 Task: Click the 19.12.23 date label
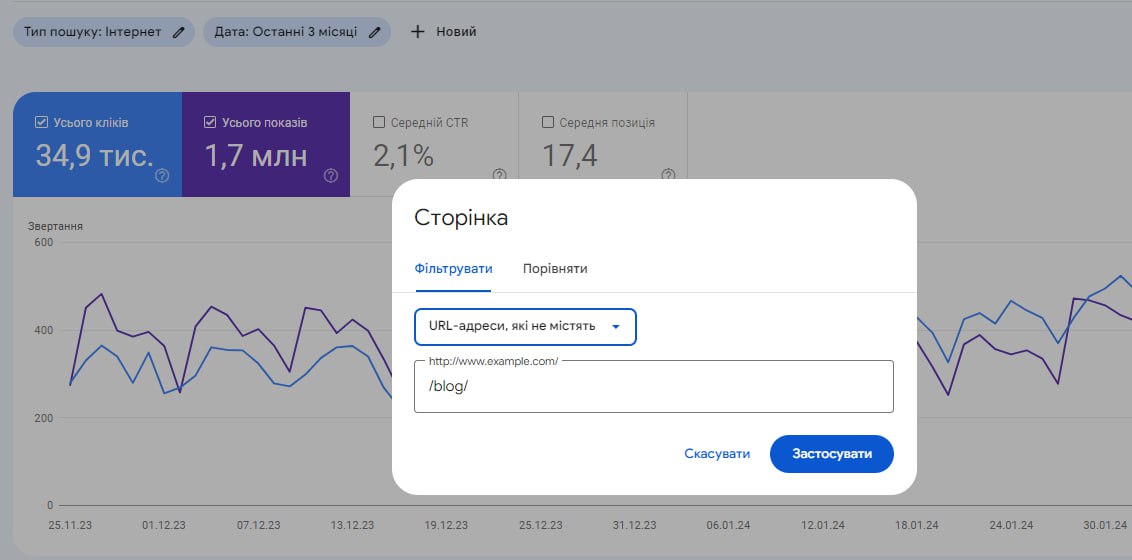point(446,525)
